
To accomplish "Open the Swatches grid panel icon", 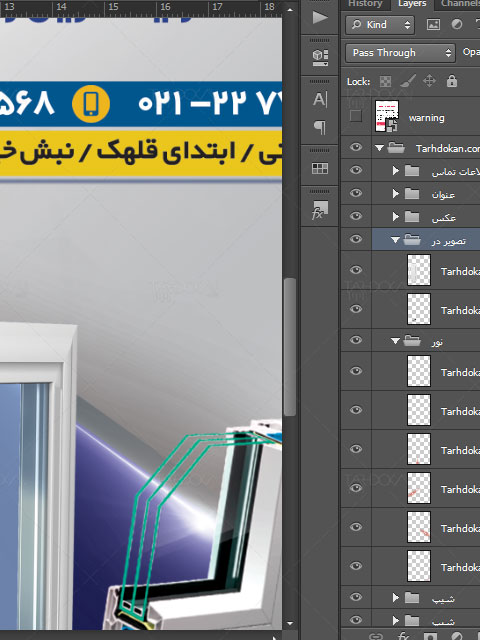I will tap(320, 168).
